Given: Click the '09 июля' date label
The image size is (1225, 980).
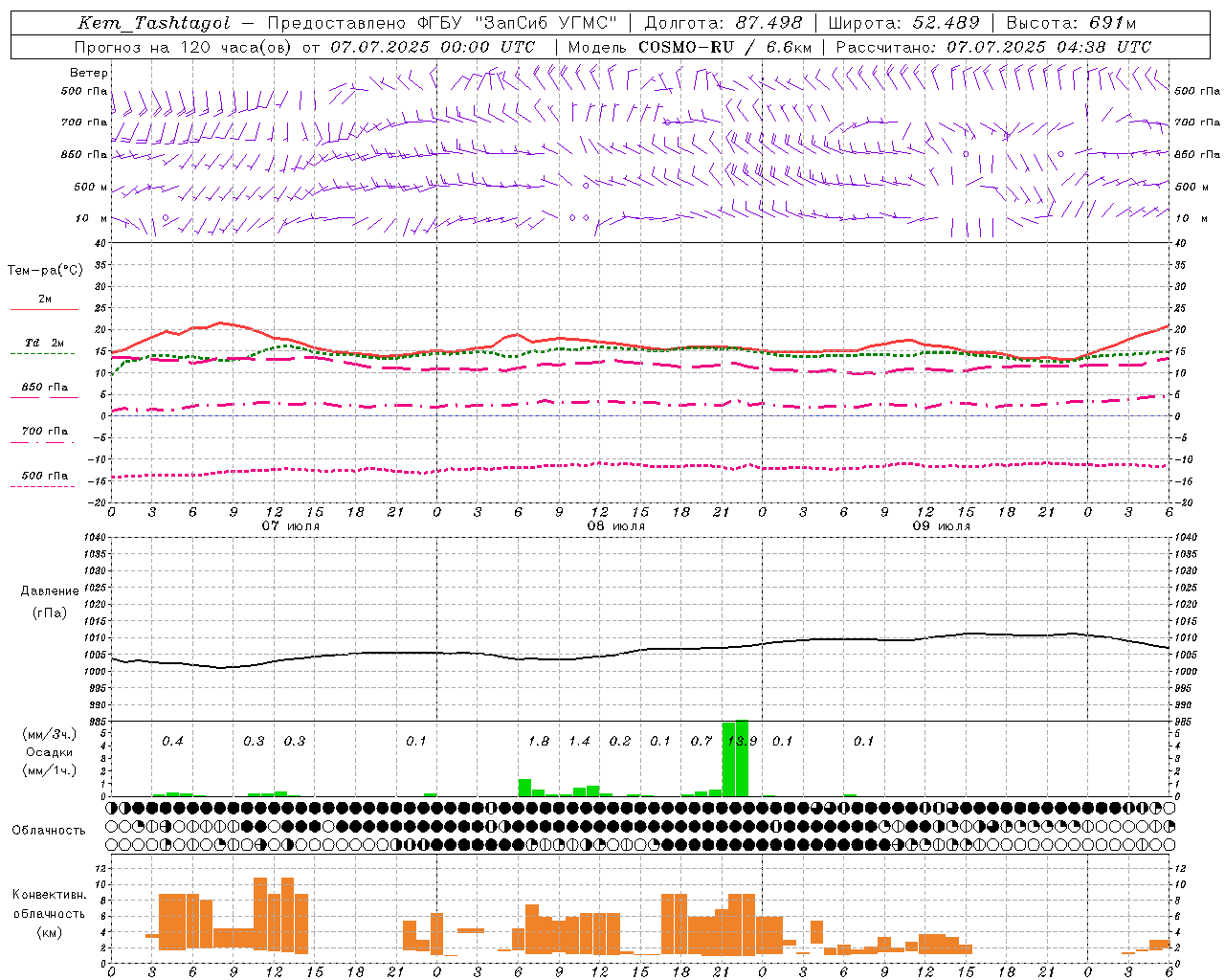Looking at the screenshot, I should [942, 526].
